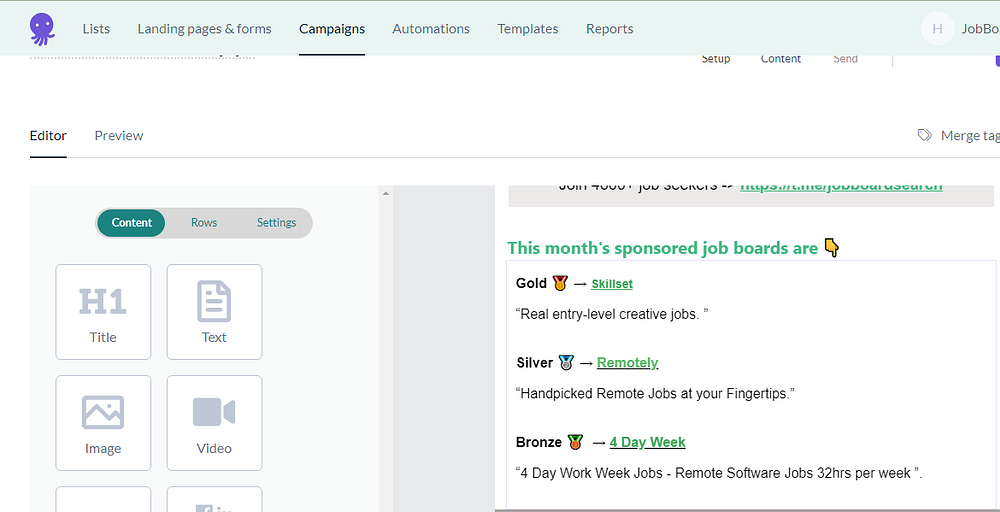Add a Title H1 content block
Screen dimensions: 1000x512
tap(103, 311)
